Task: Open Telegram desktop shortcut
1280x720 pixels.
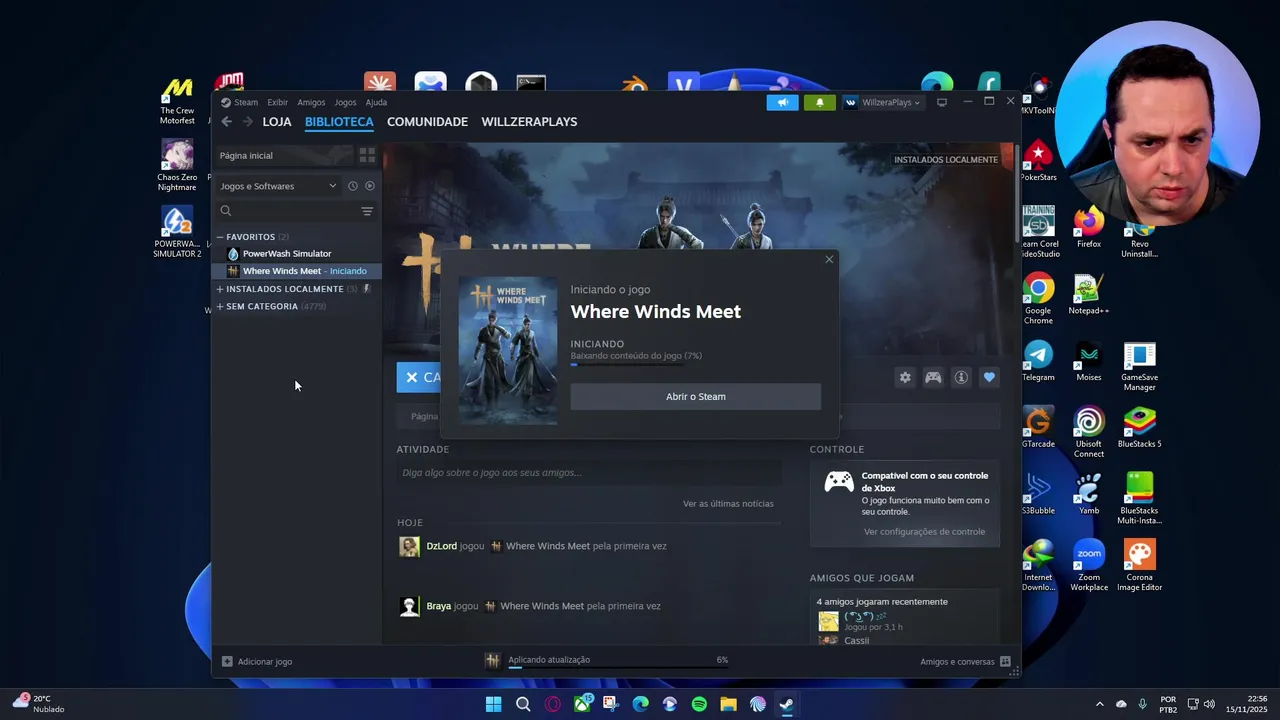Action: pos(1038,362)
